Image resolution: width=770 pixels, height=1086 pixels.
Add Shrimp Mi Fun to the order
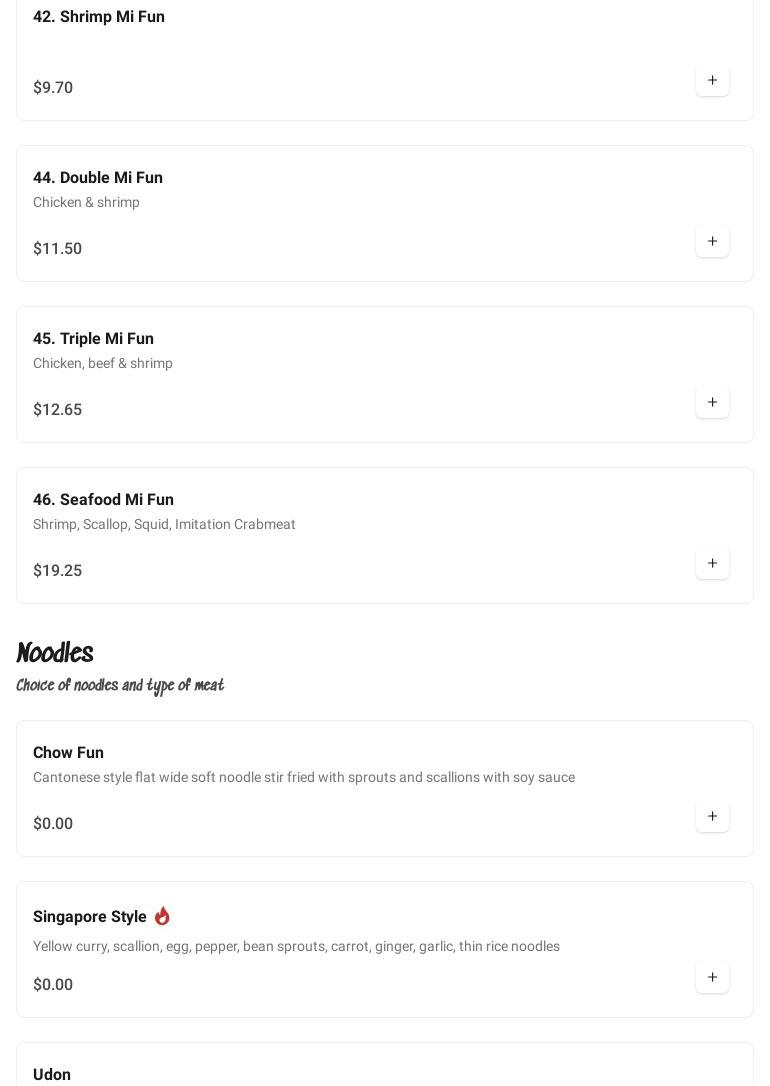(x=712, y=80)
